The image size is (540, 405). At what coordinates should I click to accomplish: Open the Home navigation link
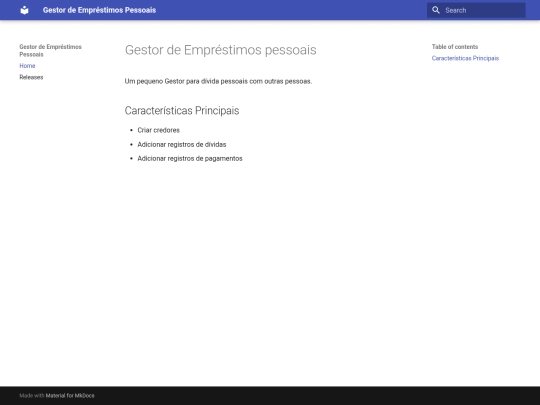[27, 66]
